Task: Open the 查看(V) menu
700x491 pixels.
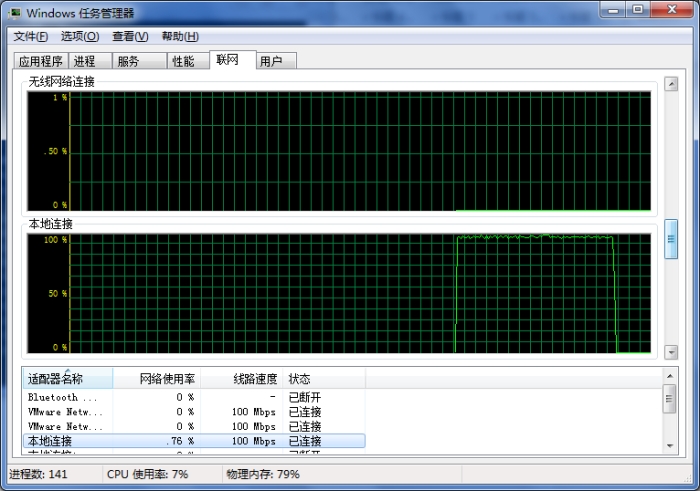Action: pyautogui.click(x=130, y=37)
